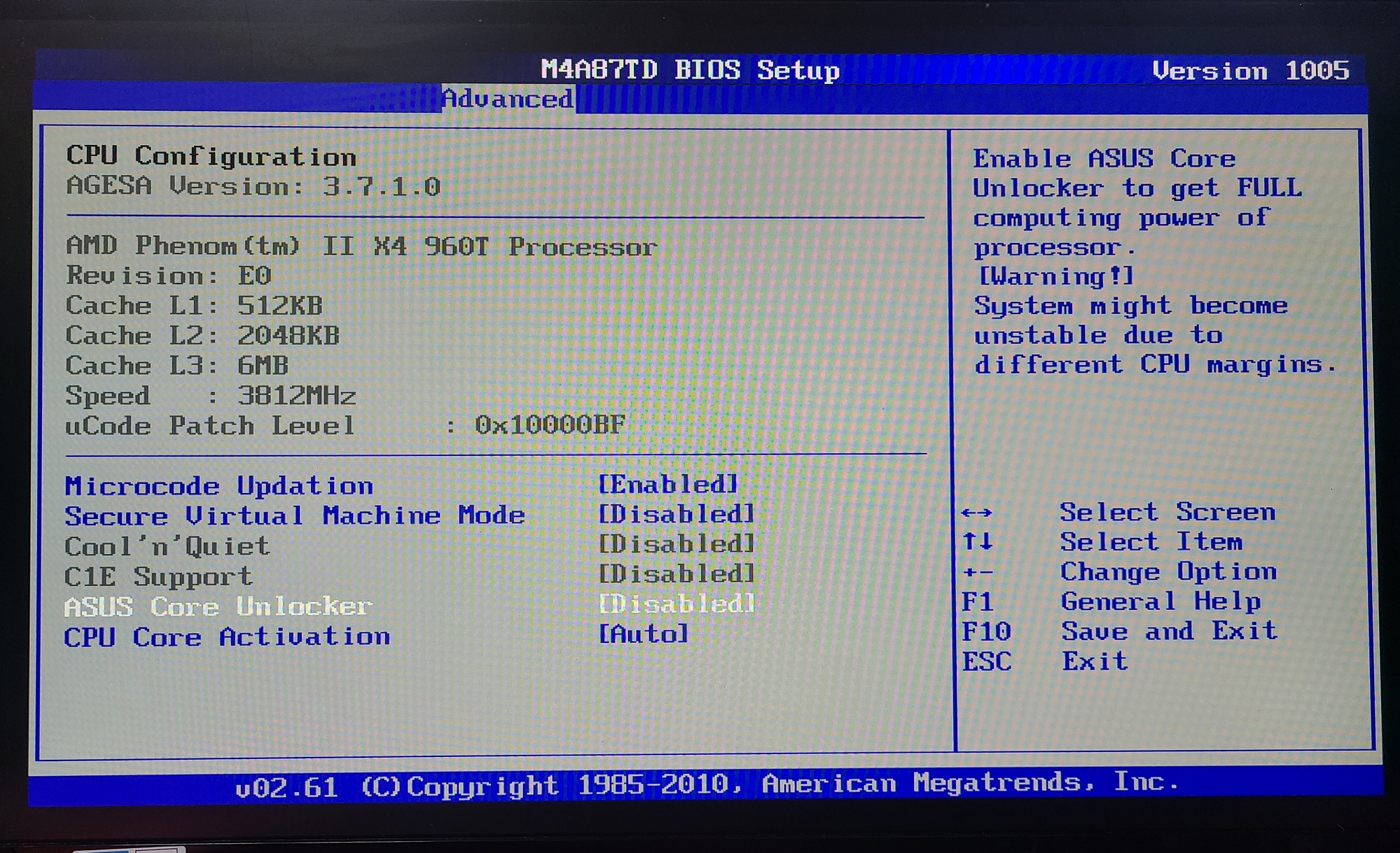
Task: Toggle Secure Virtual Machine Mode Disabled value
Action: pos(677,514)
